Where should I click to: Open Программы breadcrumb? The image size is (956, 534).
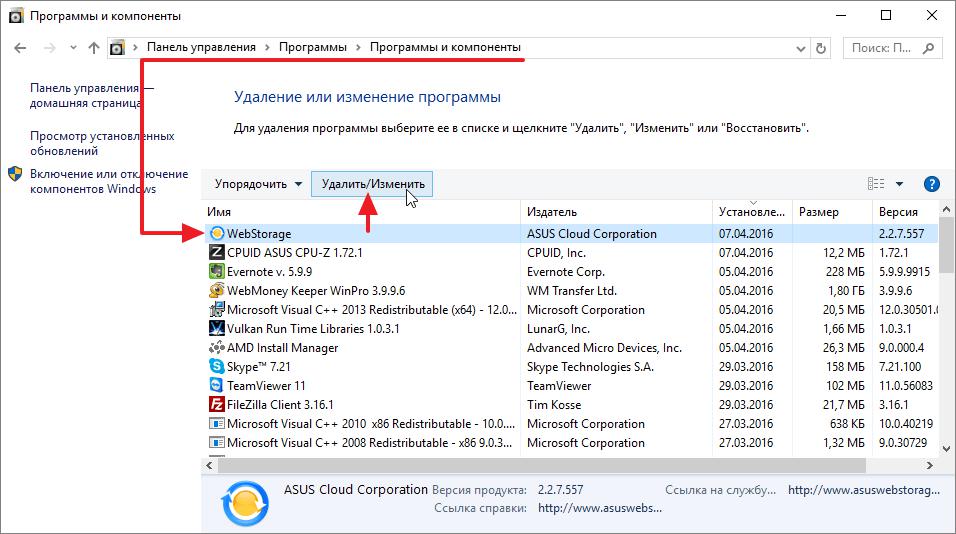[x=313, y=47]
